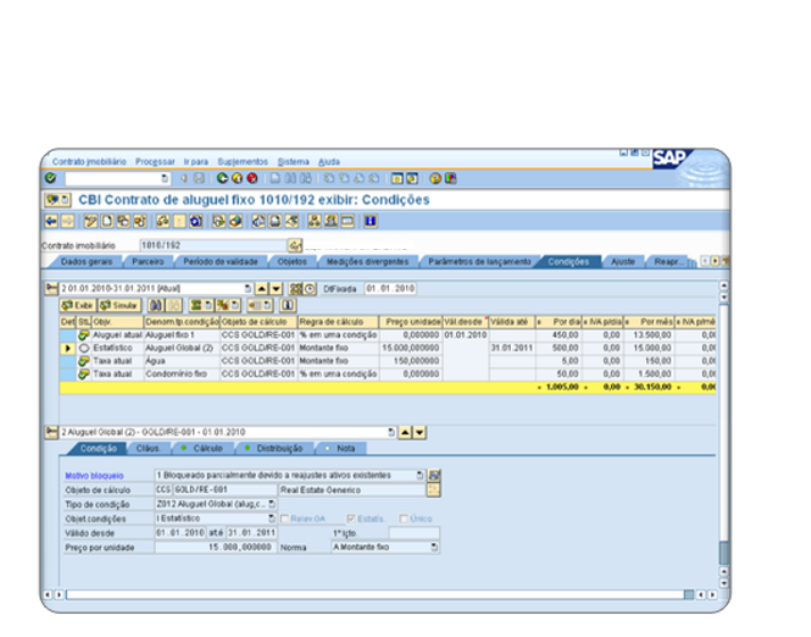Click the status icon of Condomínio fixo row
811x637 pixels.
tap(84, 374)
